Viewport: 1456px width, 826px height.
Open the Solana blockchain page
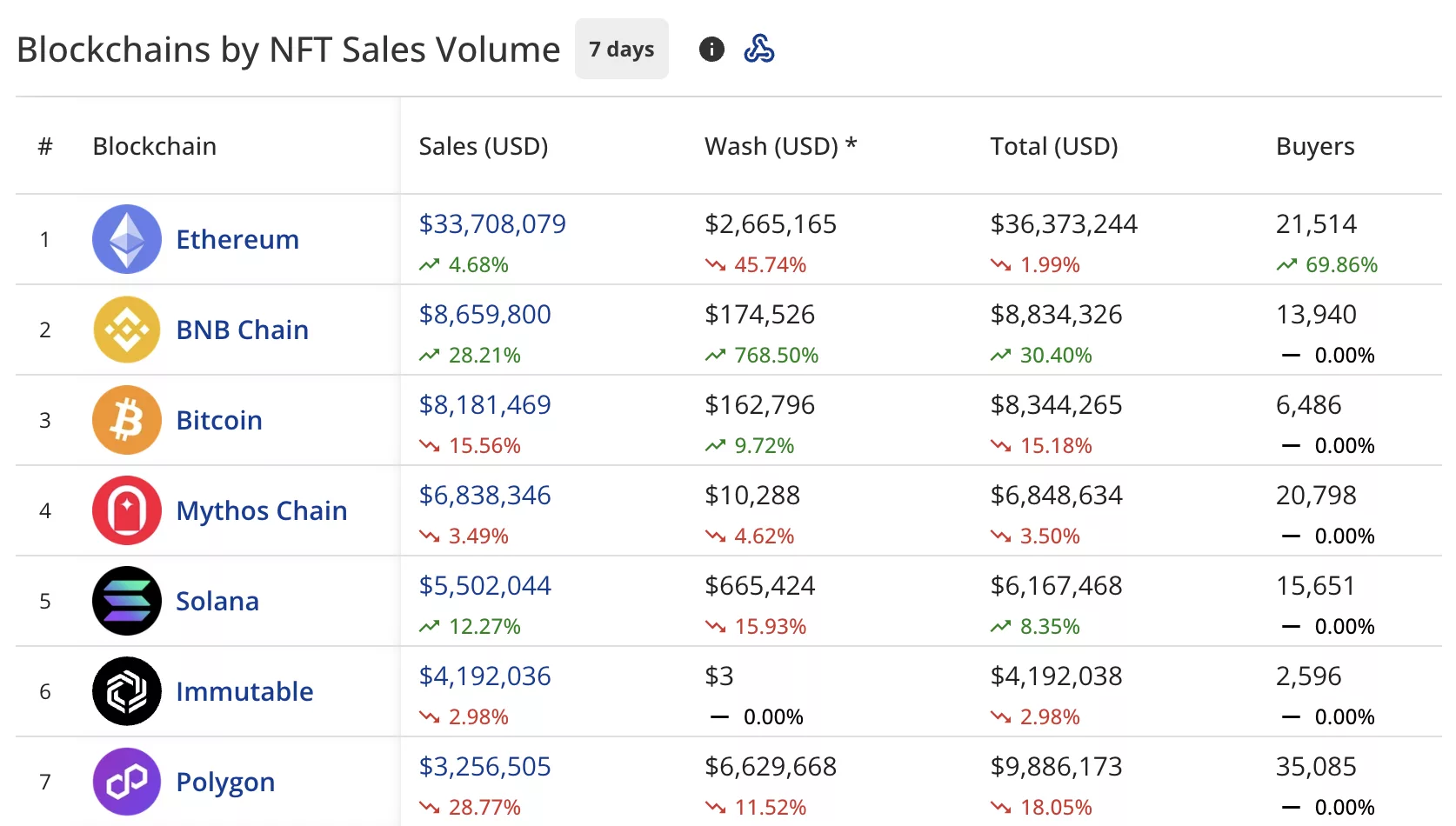(x=217, y=601)
